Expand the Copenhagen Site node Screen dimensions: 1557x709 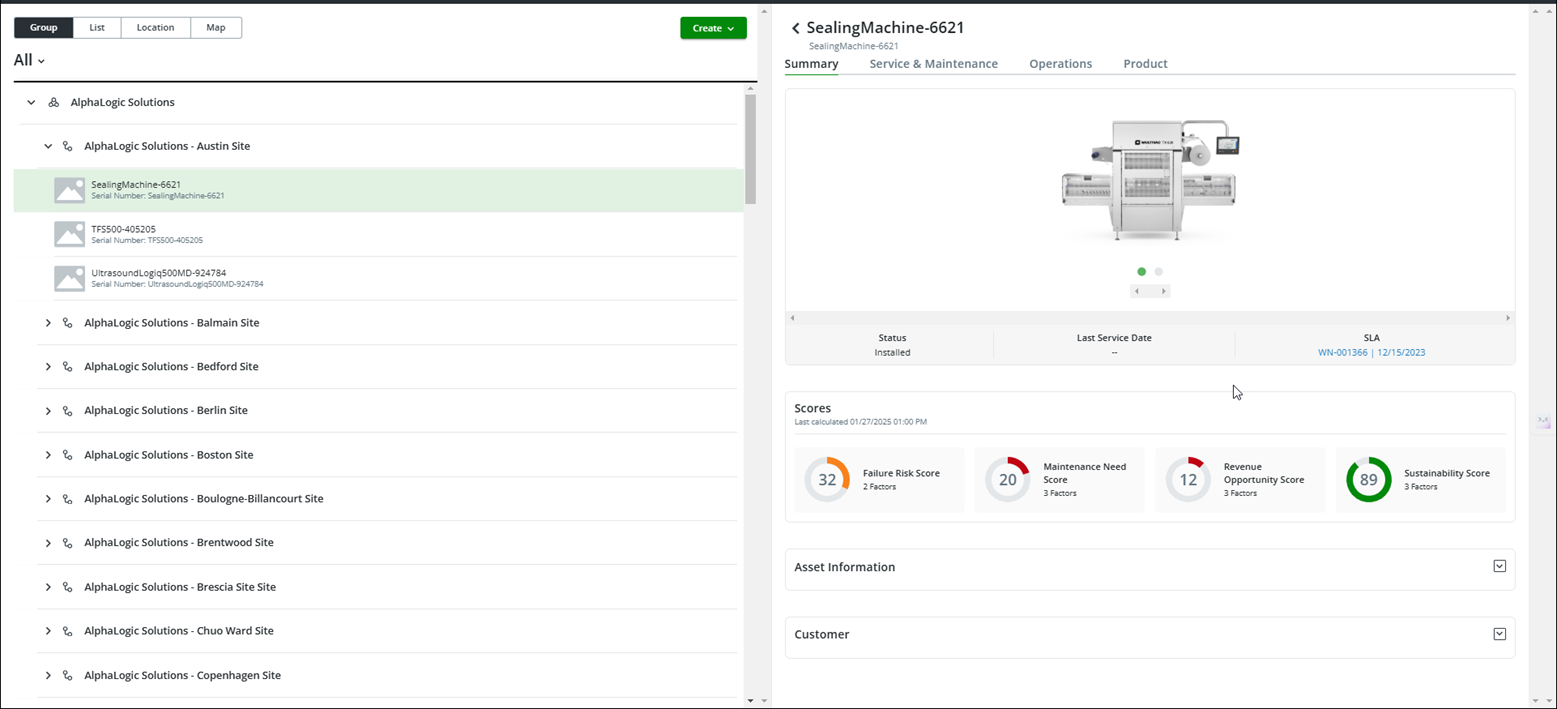click(47, 676)
